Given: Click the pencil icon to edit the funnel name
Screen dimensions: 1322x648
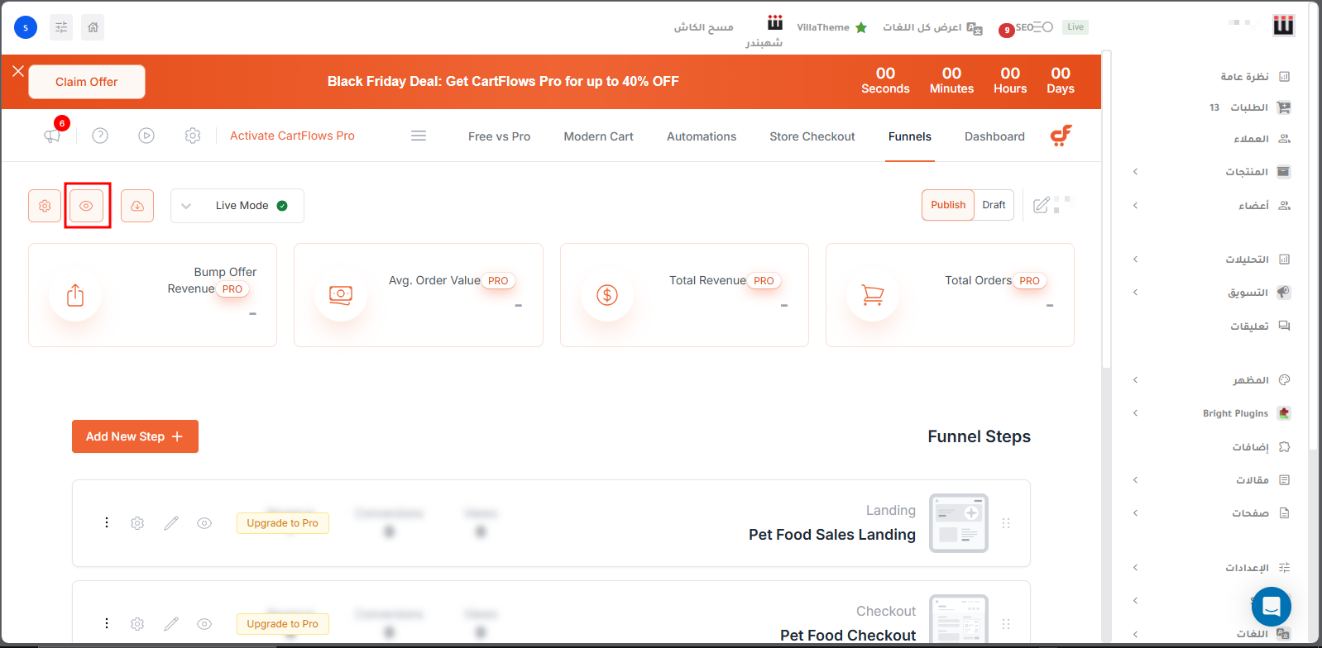Looking at the screenshot, I should 1041,205.
